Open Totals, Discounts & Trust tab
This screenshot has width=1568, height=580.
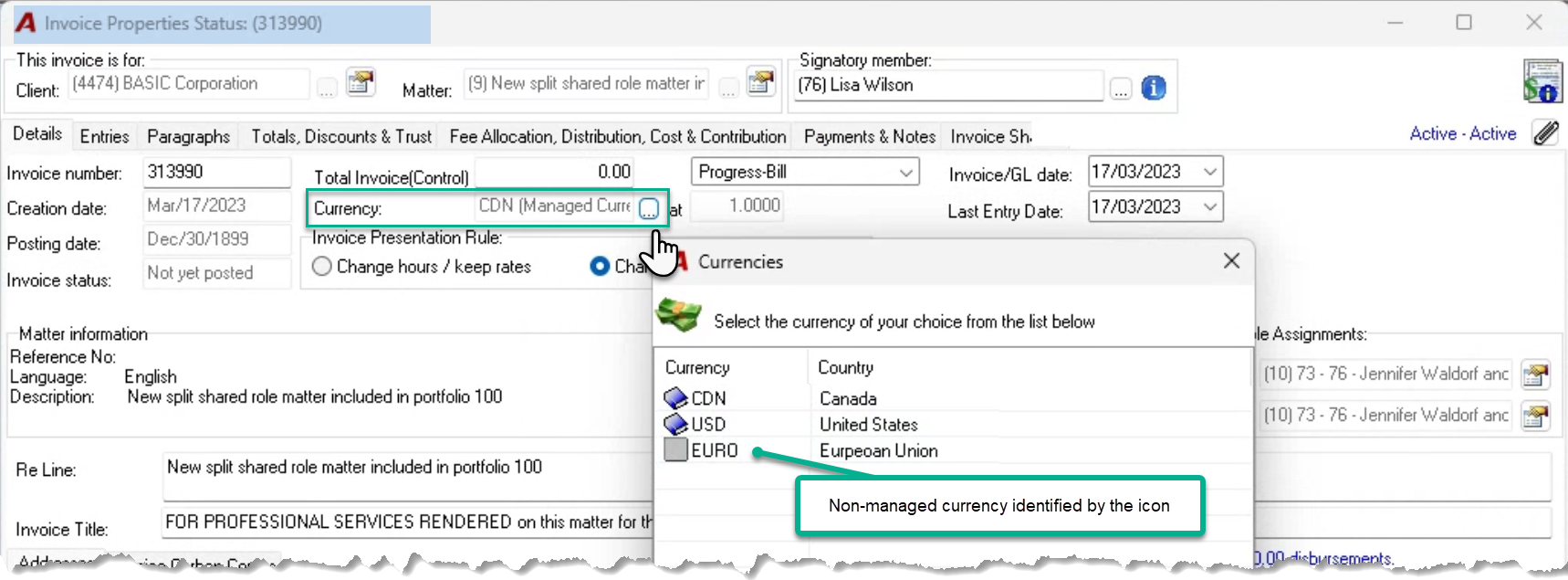click(x=341, y=136)
